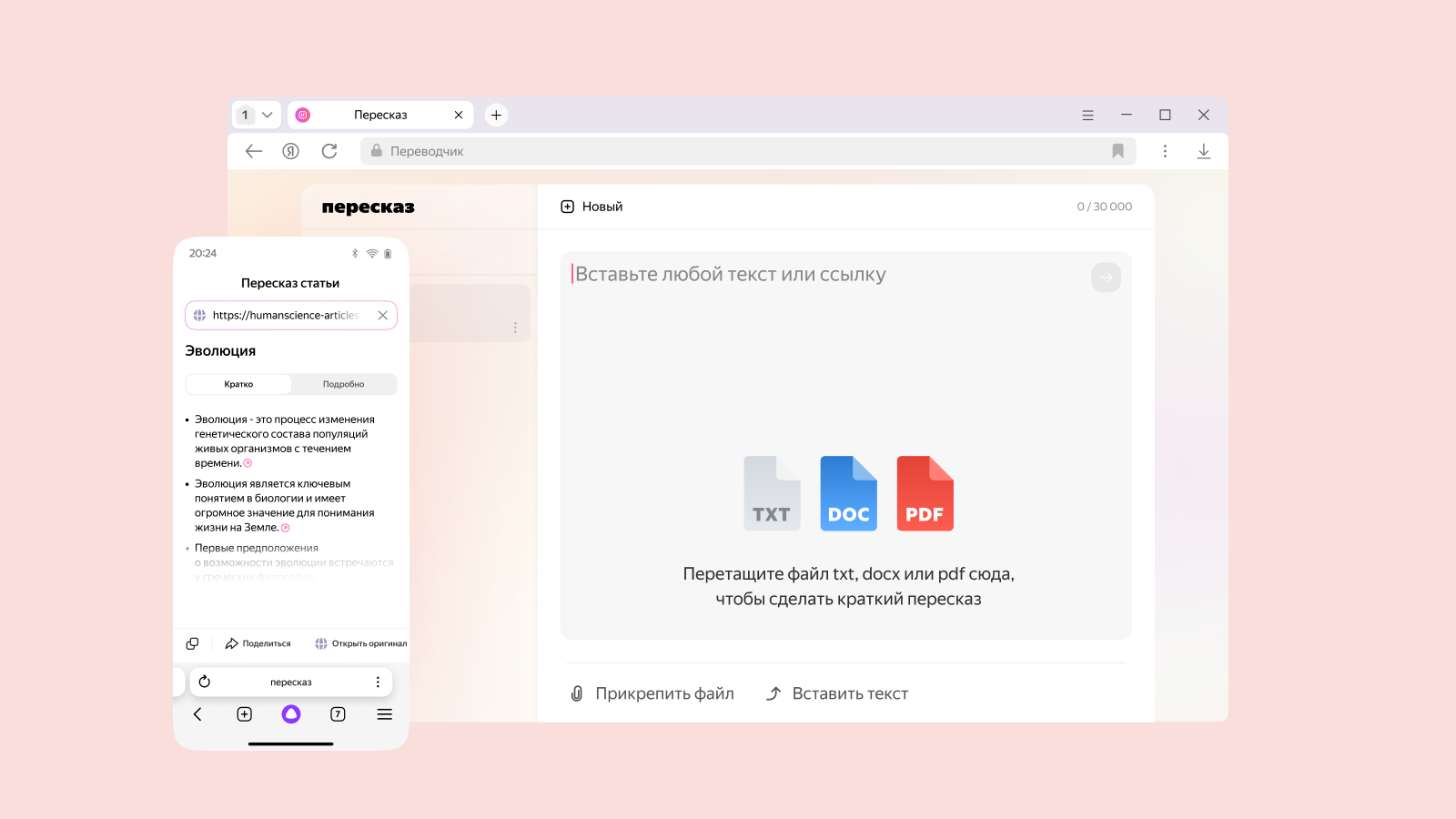Image resolution: width=1456 pixels, height=819 pixels.
Task: Bookmark this page in the address bar
Action: click(1118, 151)
